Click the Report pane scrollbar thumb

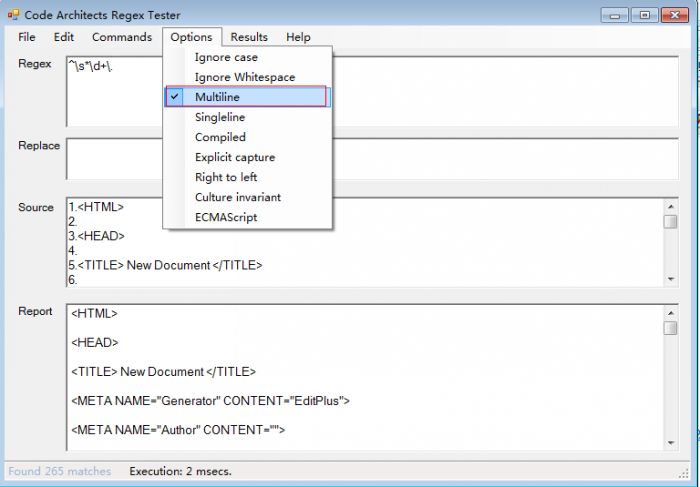click(670, 328)
